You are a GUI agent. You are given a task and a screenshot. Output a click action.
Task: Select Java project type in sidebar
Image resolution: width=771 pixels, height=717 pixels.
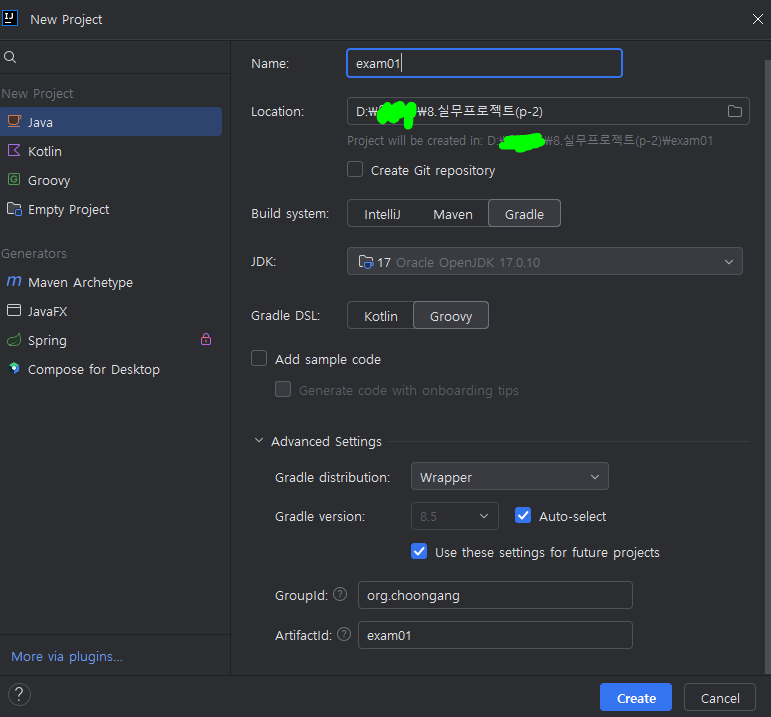click(x=111, y=121)
